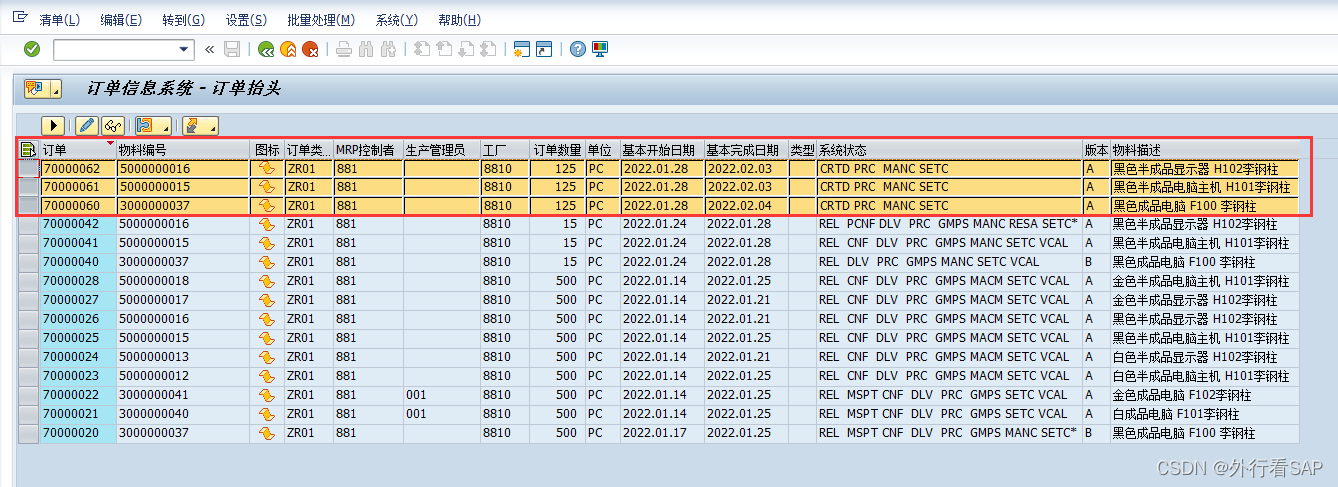Click the green Enter checkmark icon
The height and width of the screenshot is (487, 1338).
pyautogui.click(x=32, y=49)
